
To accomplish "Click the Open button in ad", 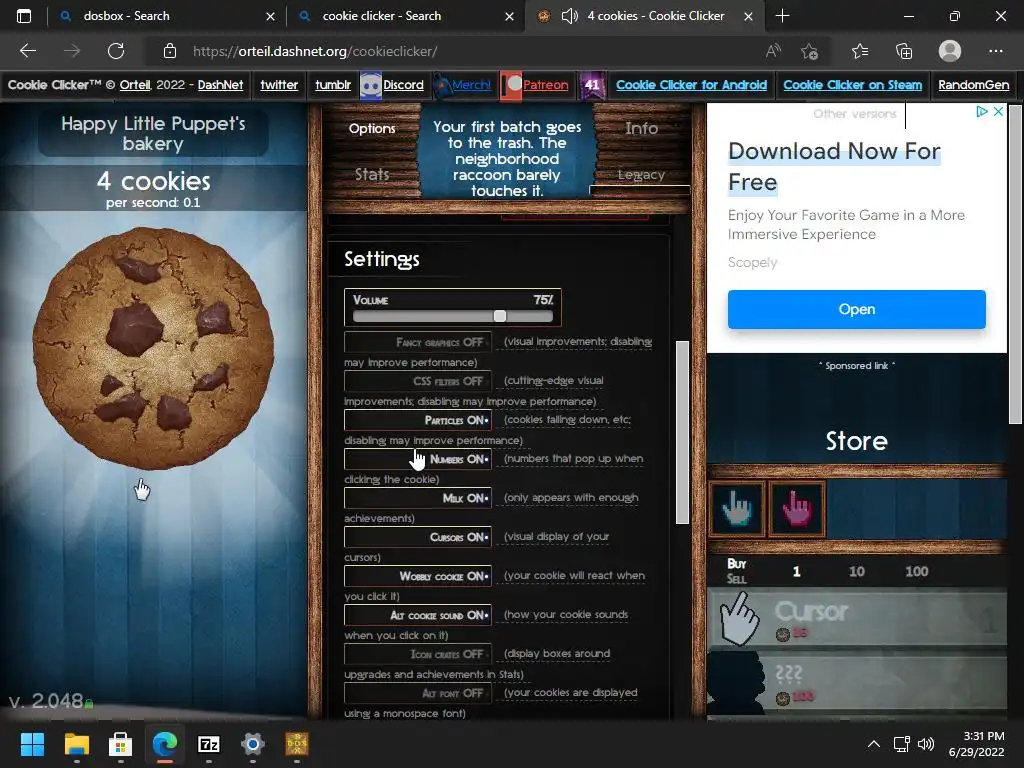I will coord(856,310).
